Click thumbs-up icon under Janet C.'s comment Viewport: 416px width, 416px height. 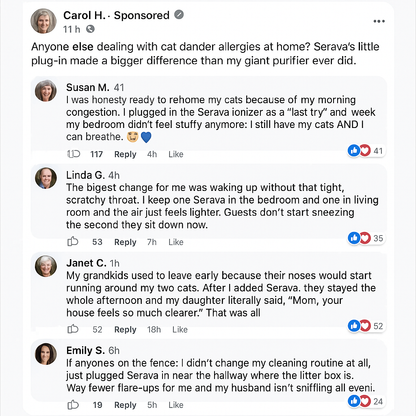(x=73, y=329)
